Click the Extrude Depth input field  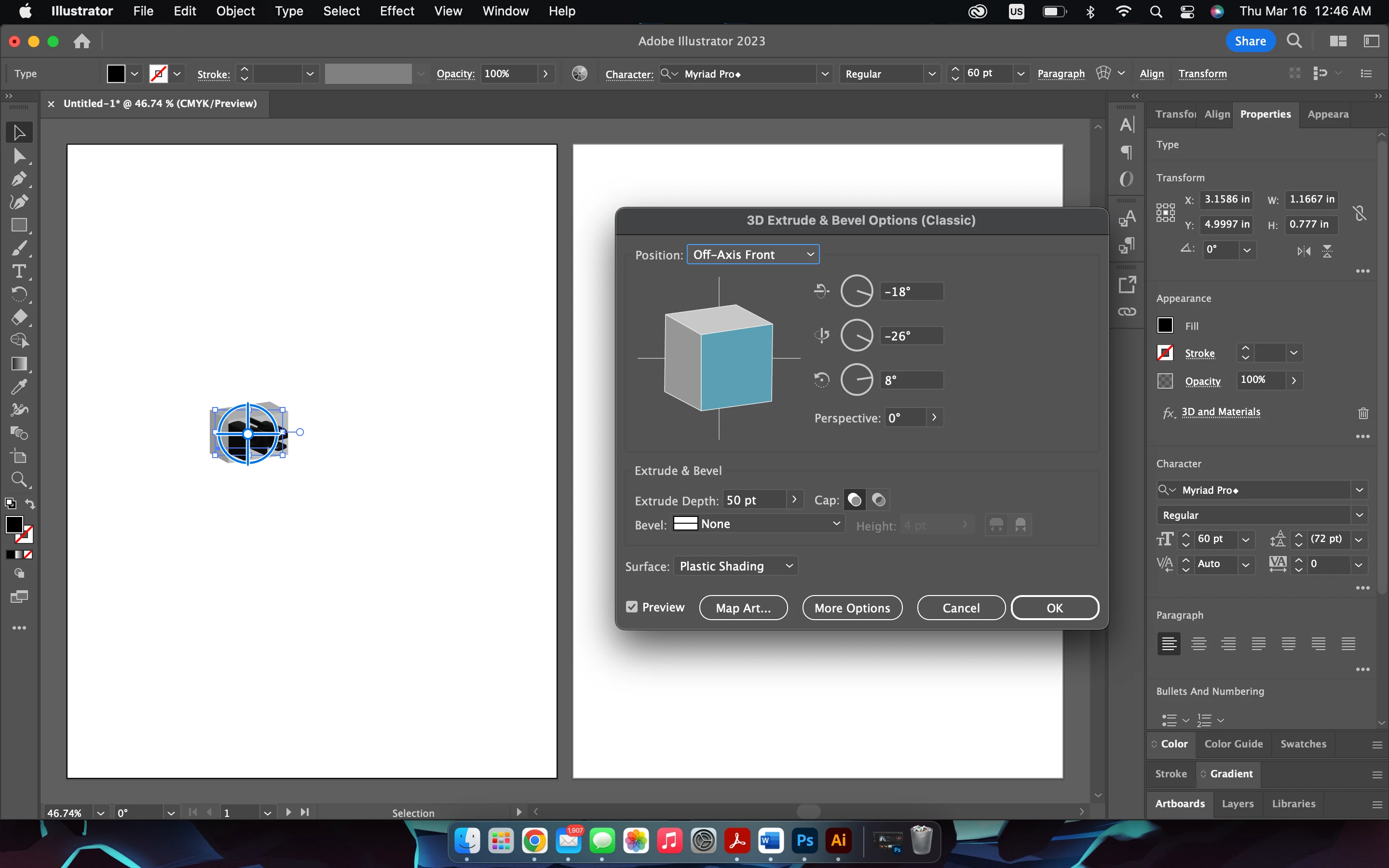(754, 500)
